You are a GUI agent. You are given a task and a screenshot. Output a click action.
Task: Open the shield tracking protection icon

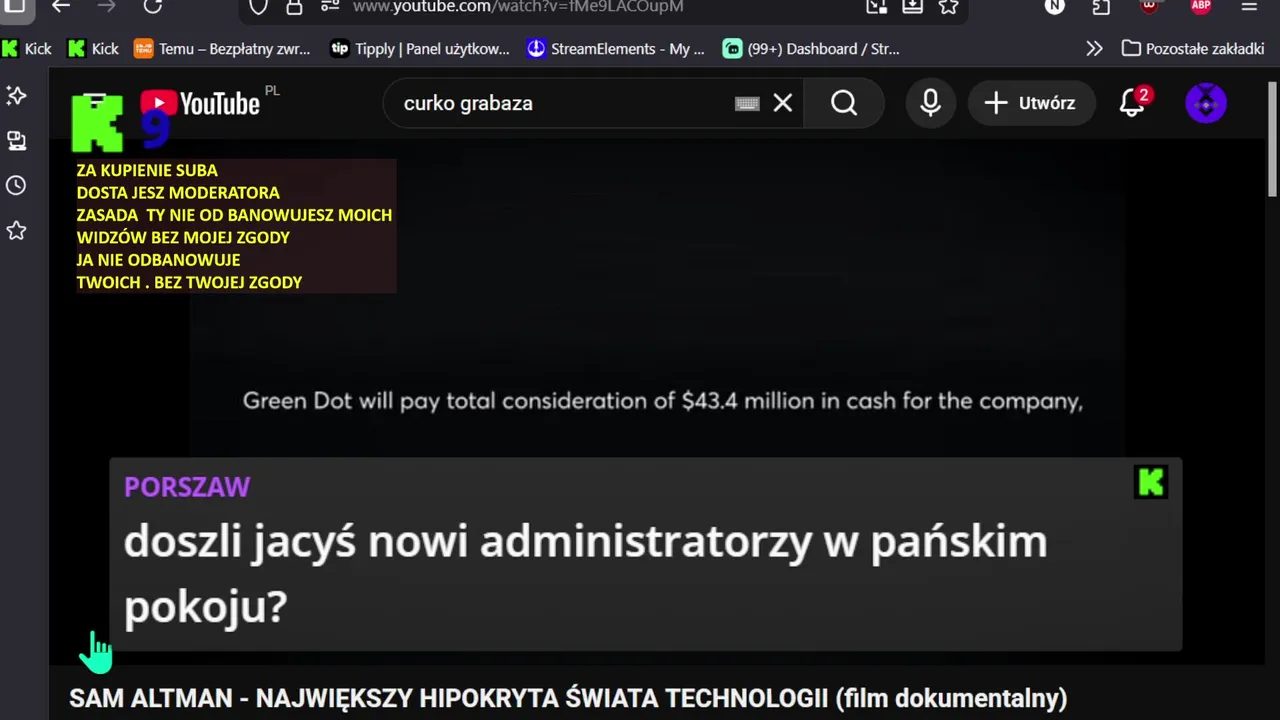click(259, 7)
